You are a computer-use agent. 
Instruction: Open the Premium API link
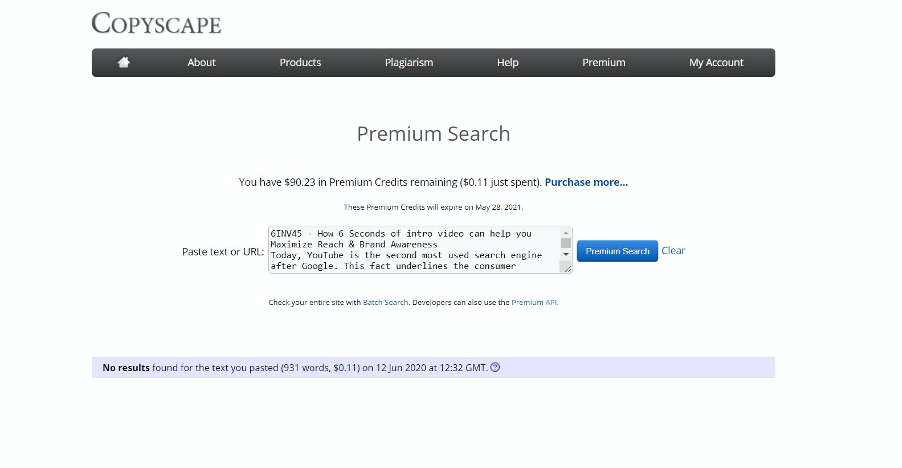(534, 302)
